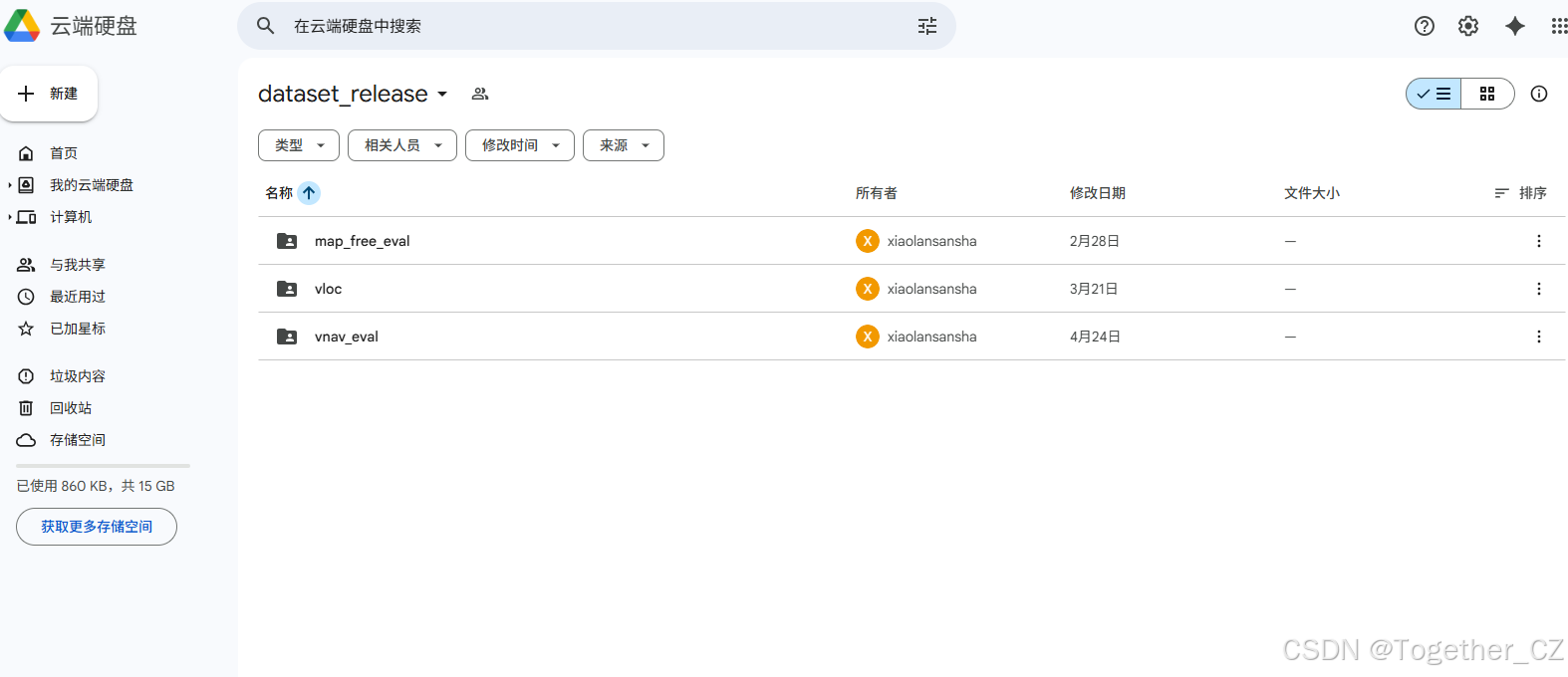This screenshot has height=677, width=1568.
Task: Open 我的云端硬盘 My Drive
Action: 92,185
